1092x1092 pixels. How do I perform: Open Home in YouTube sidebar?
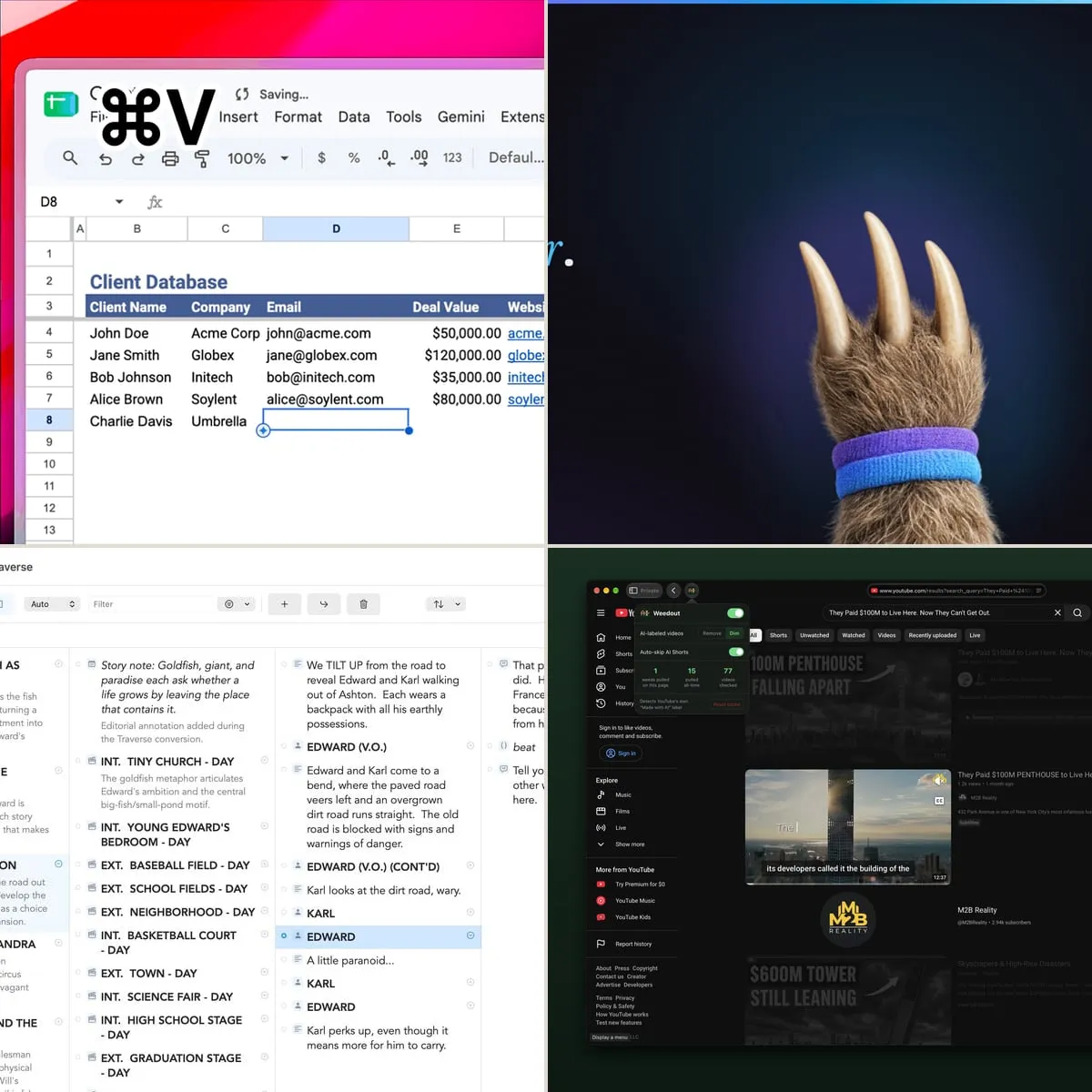(613, 637)
